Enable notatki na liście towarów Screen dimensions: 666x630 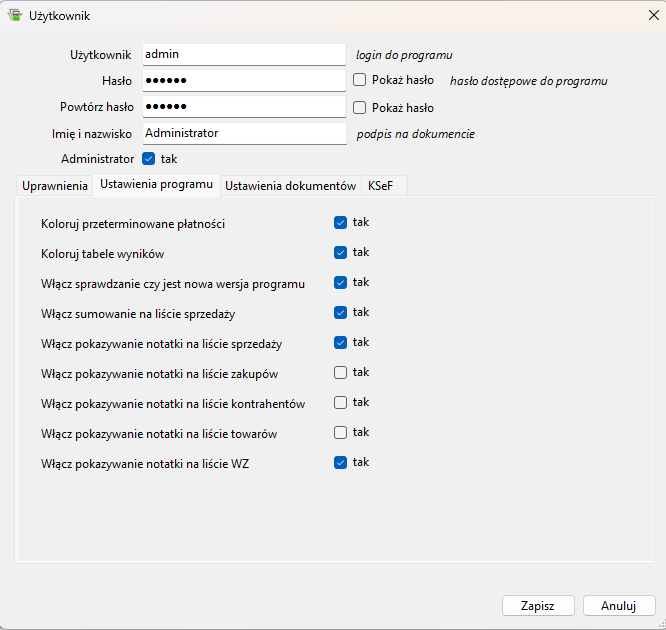341,433
